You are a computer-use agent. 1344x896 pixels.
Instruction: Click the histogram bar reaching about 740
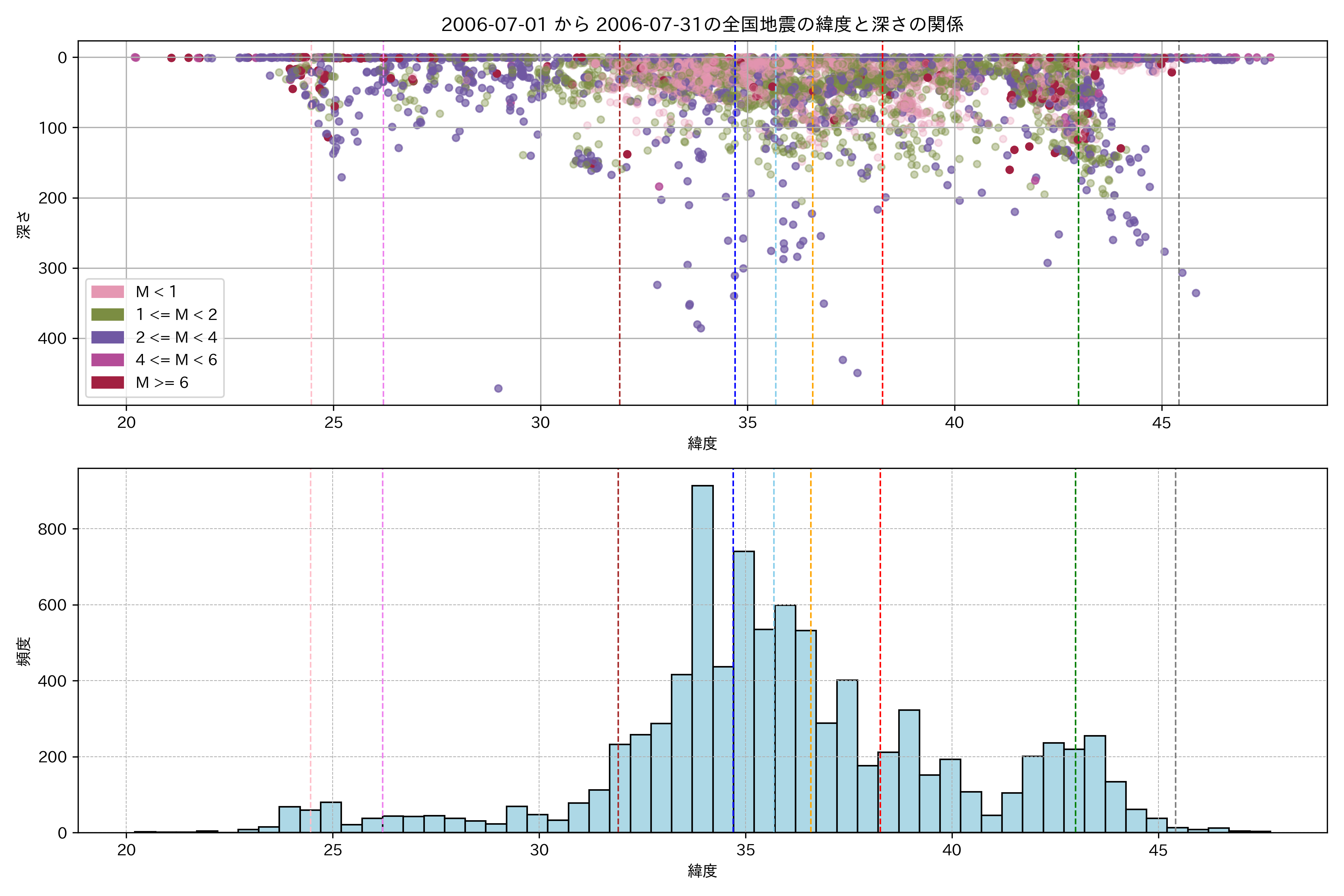(743, 691)
